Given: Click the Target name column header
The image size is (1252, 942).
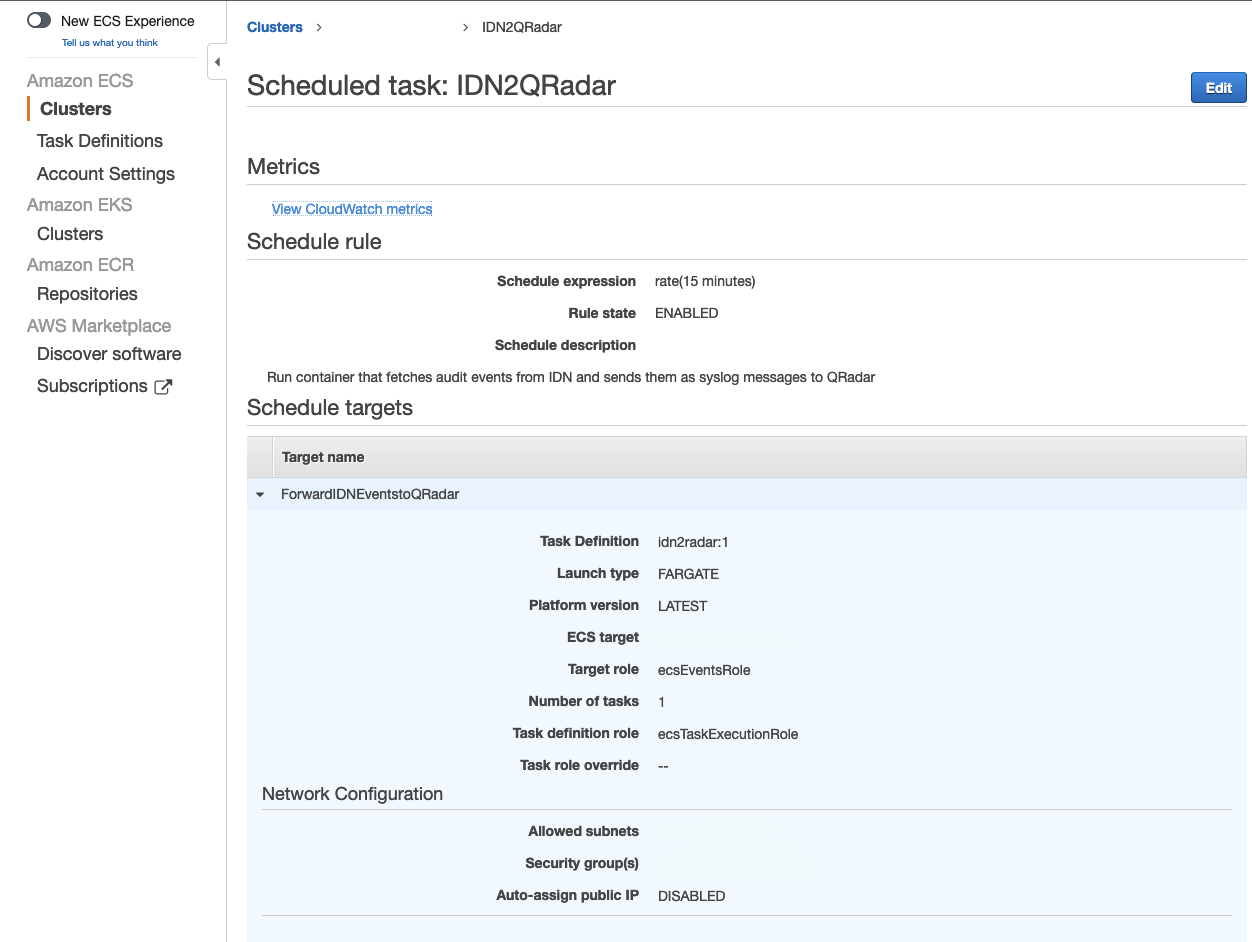Looking at the screenshot, I should tap(323, 457).
